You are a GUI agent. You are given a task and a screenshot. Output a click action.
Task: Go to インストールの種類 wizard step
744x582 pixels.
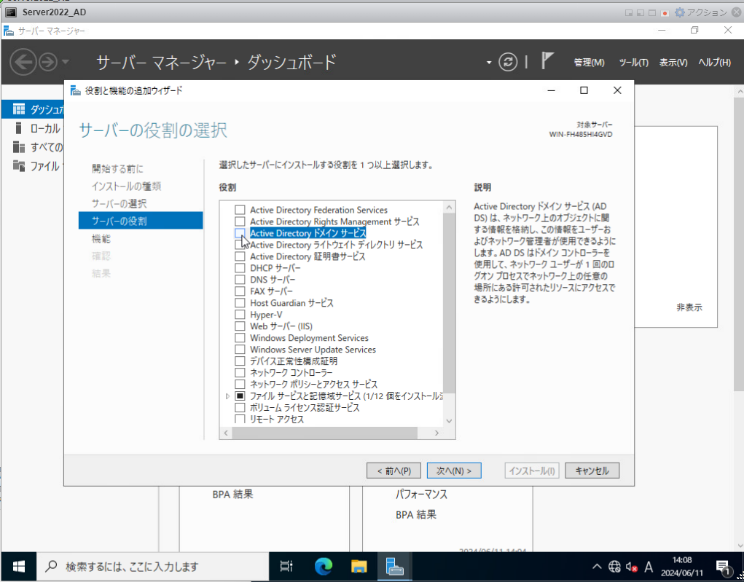[x=126, y=186]
